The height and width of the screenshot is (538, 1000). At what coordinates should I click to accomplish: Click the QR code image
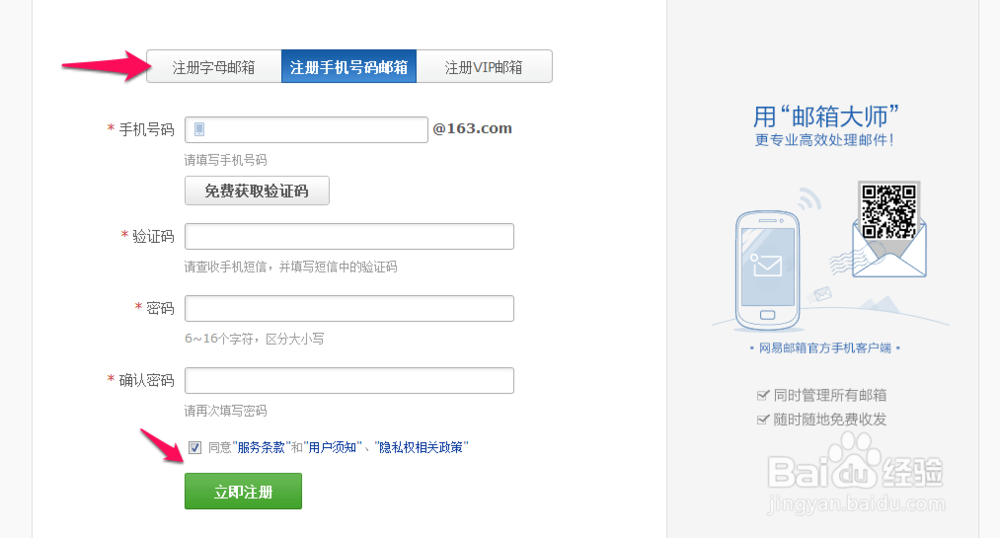tap(889, 211)
